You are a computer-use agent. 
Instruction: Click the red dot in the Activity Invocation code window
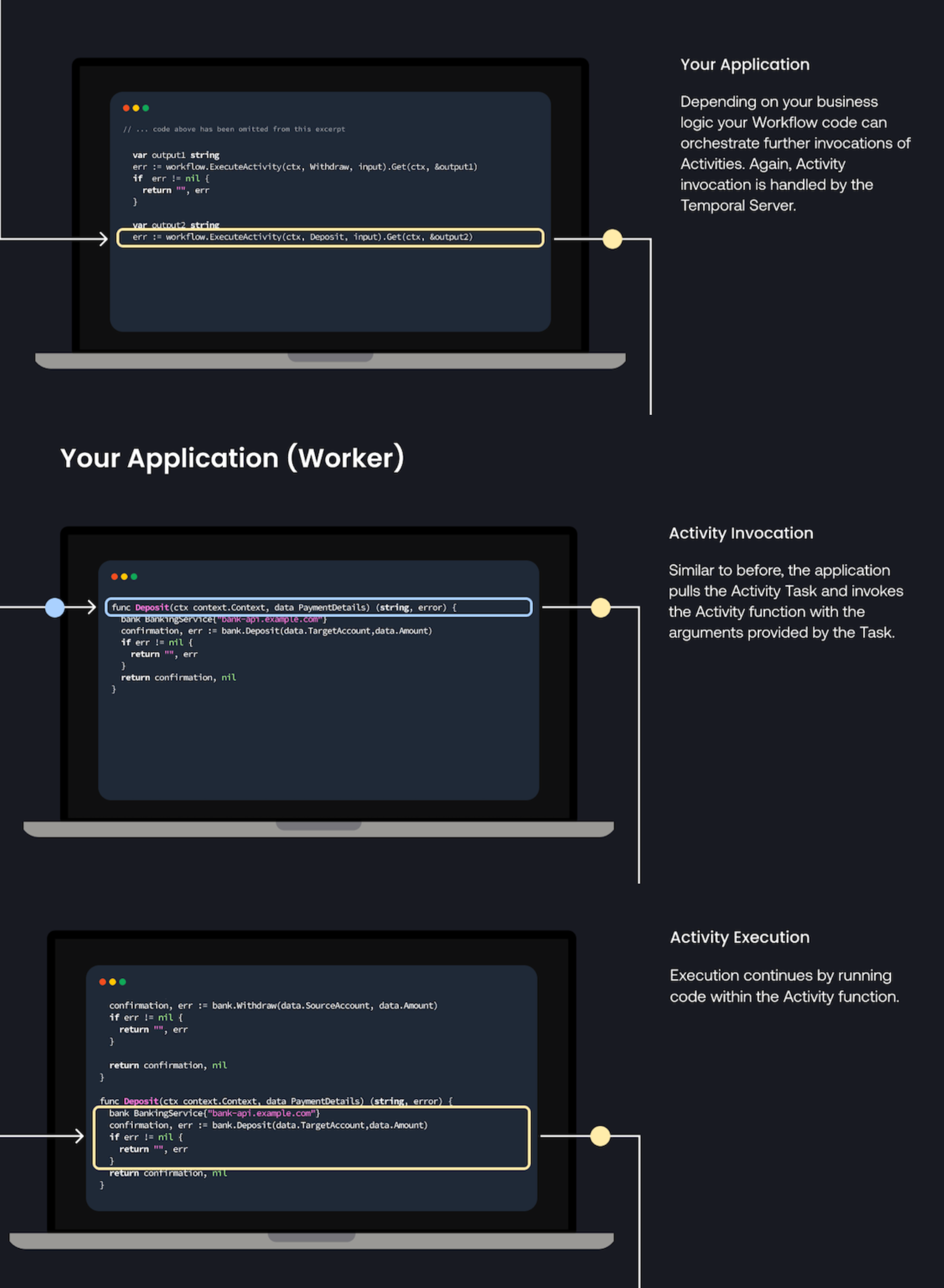[114, 577]
